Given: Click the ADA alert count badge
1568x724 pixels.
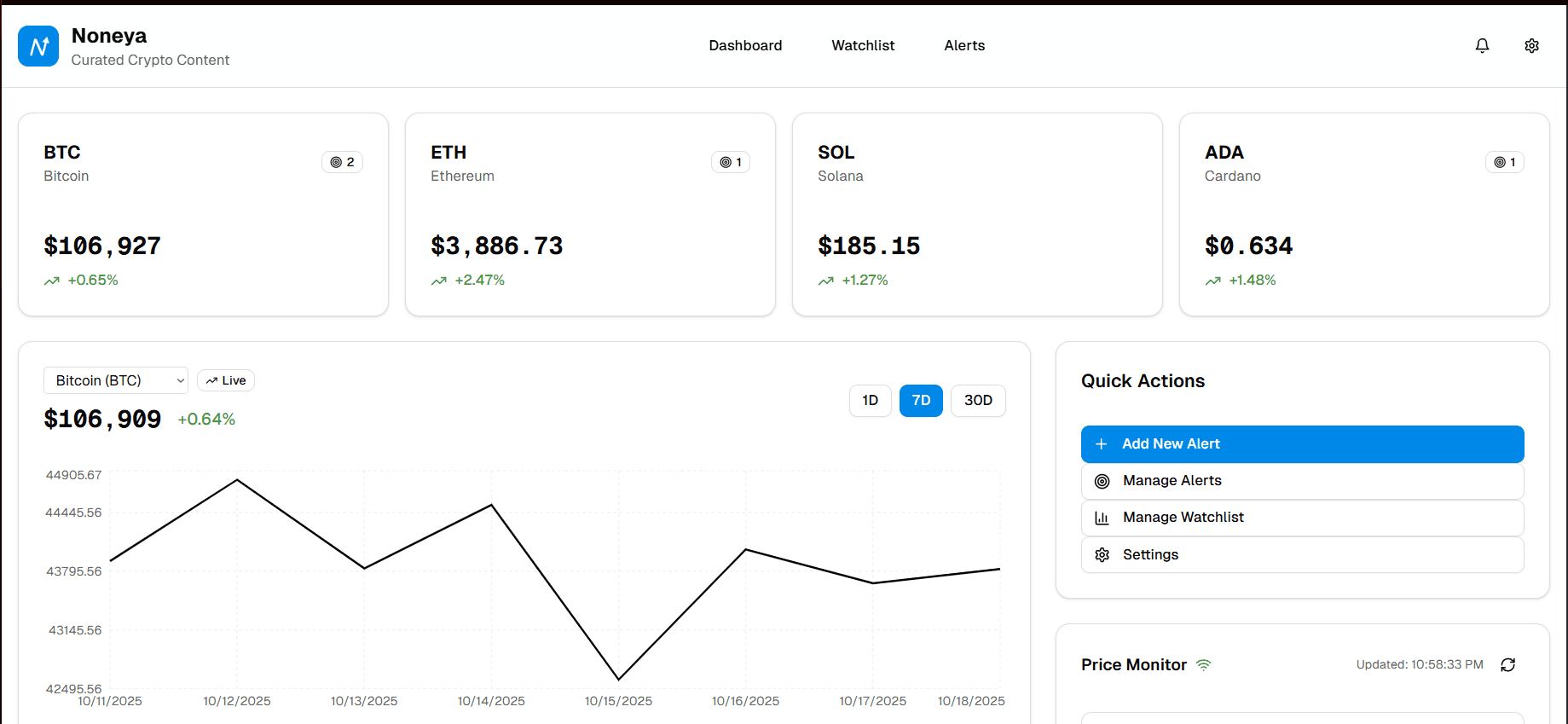Looking at the screenshot, I should click(1504, 162).
